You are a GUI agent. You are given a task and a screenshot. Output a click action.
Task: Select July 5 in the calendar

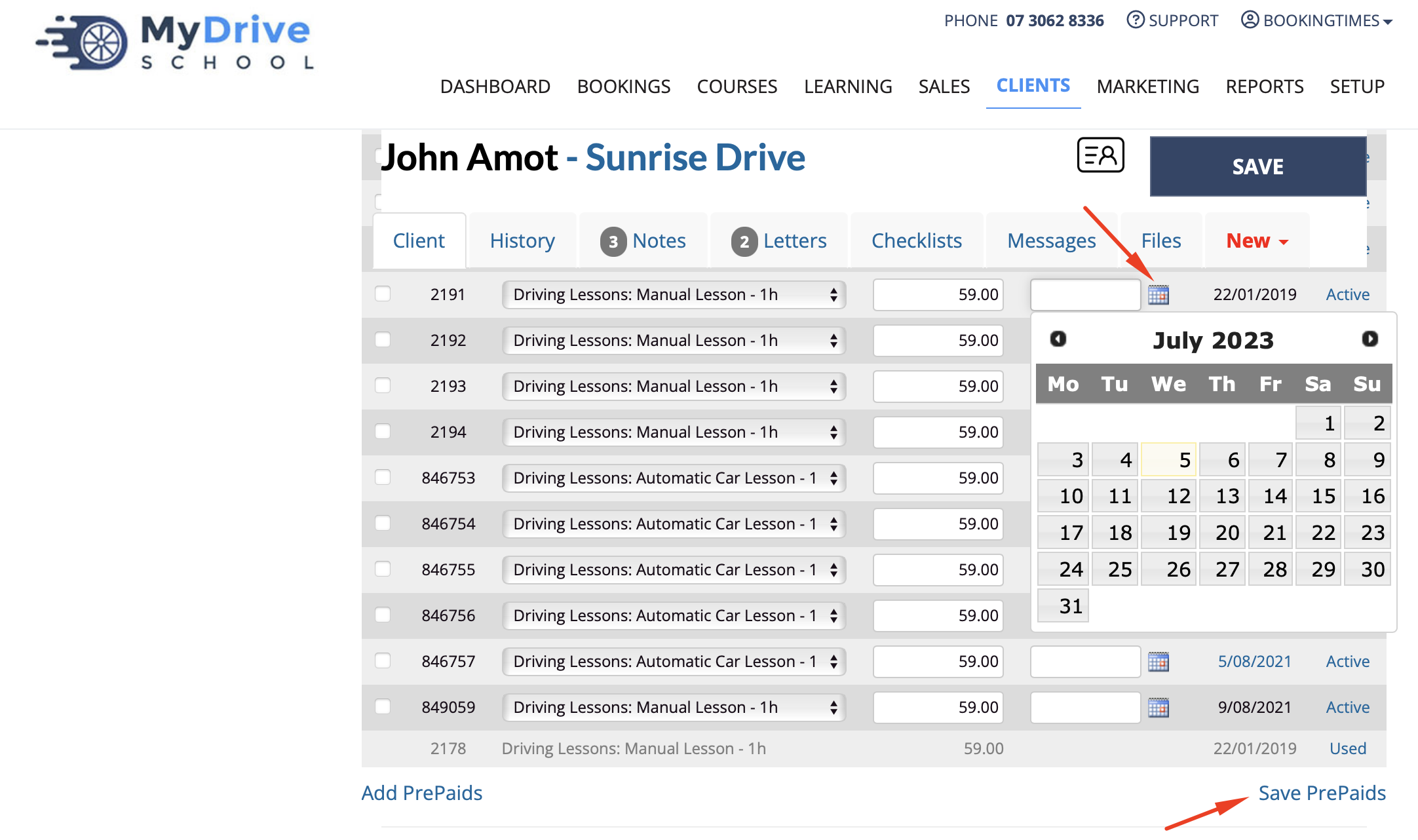pos(1169,459)
